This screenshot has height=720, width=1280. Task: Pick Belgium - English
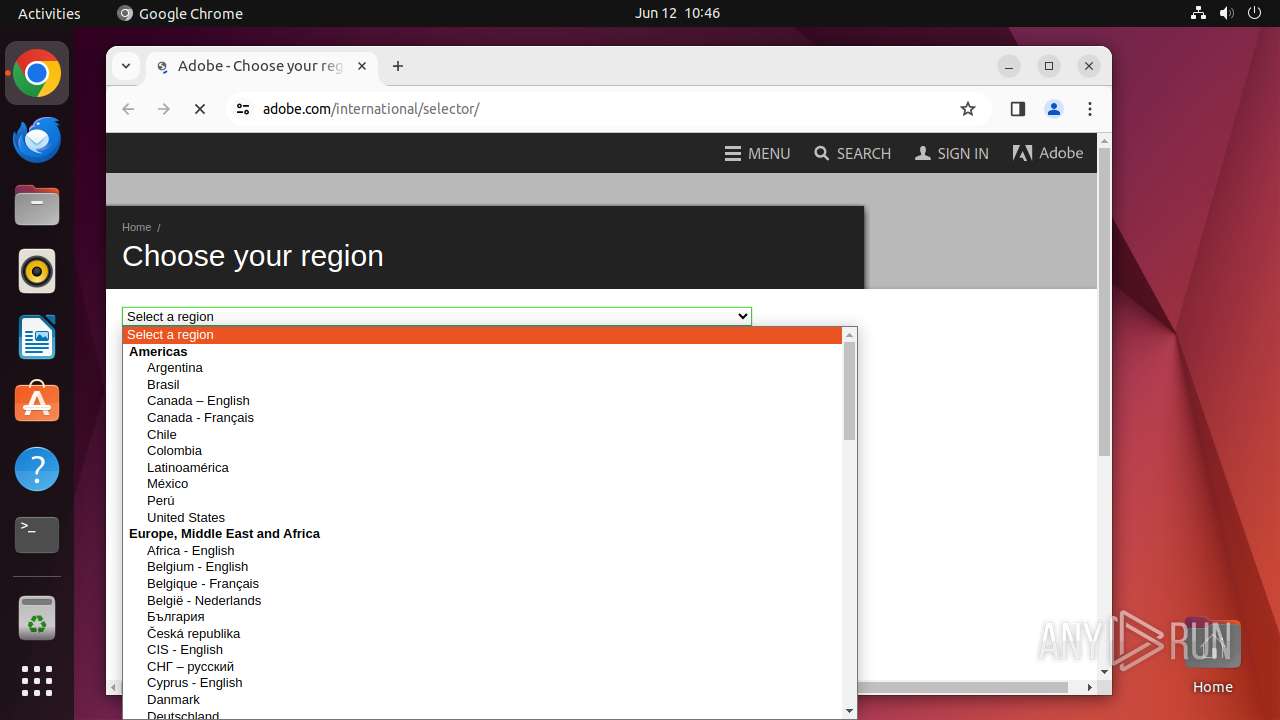[x=482, y=567]
